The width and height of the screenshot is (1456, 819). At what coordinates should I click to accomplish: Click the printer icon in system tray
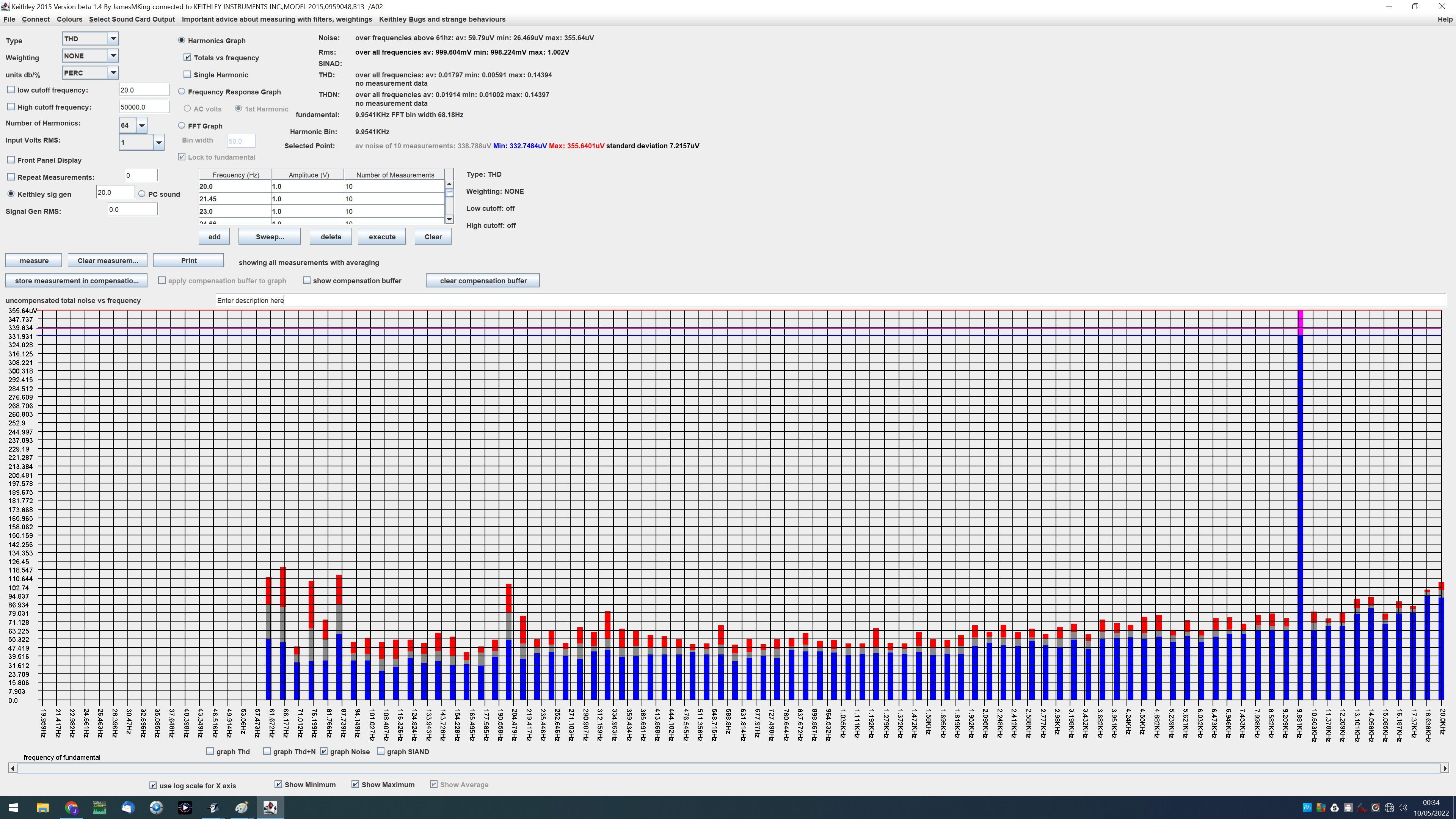(1348, 808)
